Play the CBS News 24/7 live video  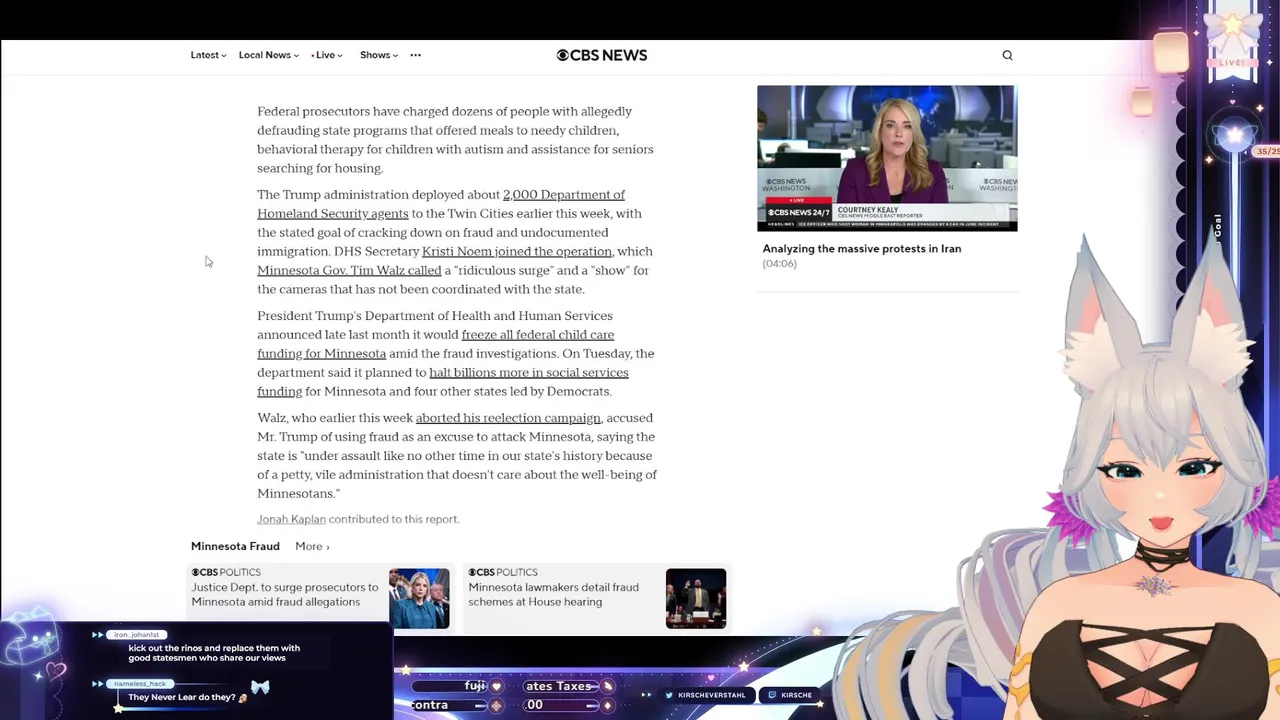pos(887,158)
